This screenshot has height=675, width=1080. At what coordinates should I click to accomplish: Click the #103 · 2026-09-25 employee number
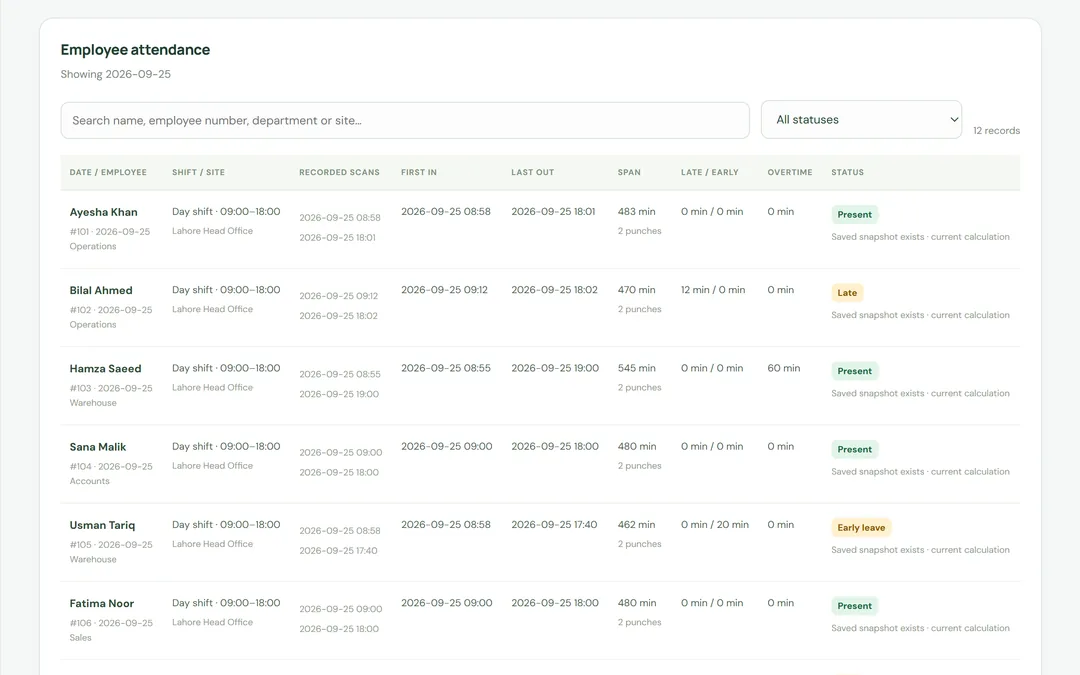(x=111, y=388)
